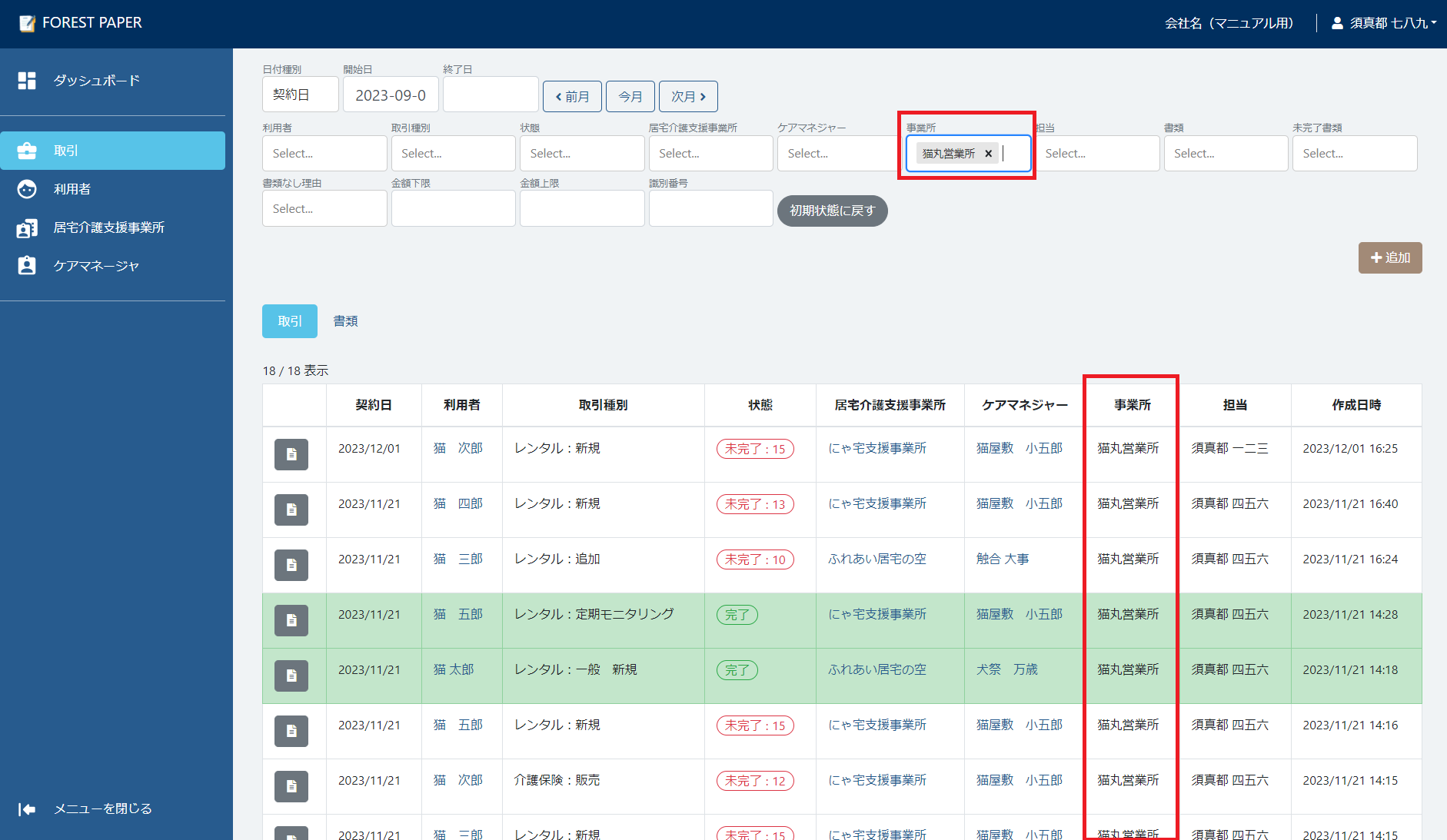Click the briefcase icon for 取引
The width and height of the screenshot is (1447, 840).
[27, 151]
